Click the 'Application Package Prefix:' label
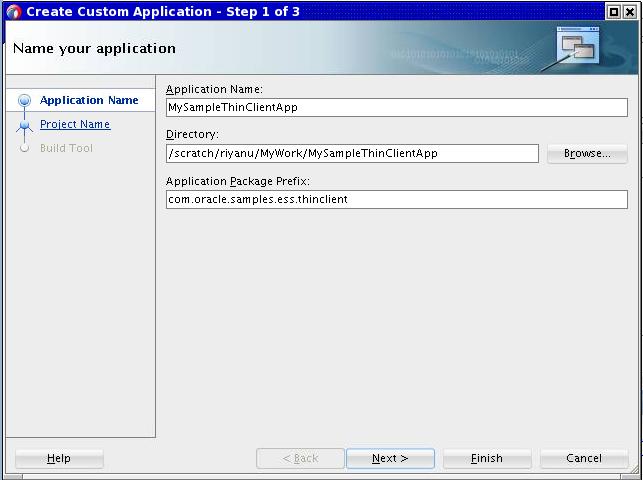Viewport: 643px width, 480px height. [238, 181]
